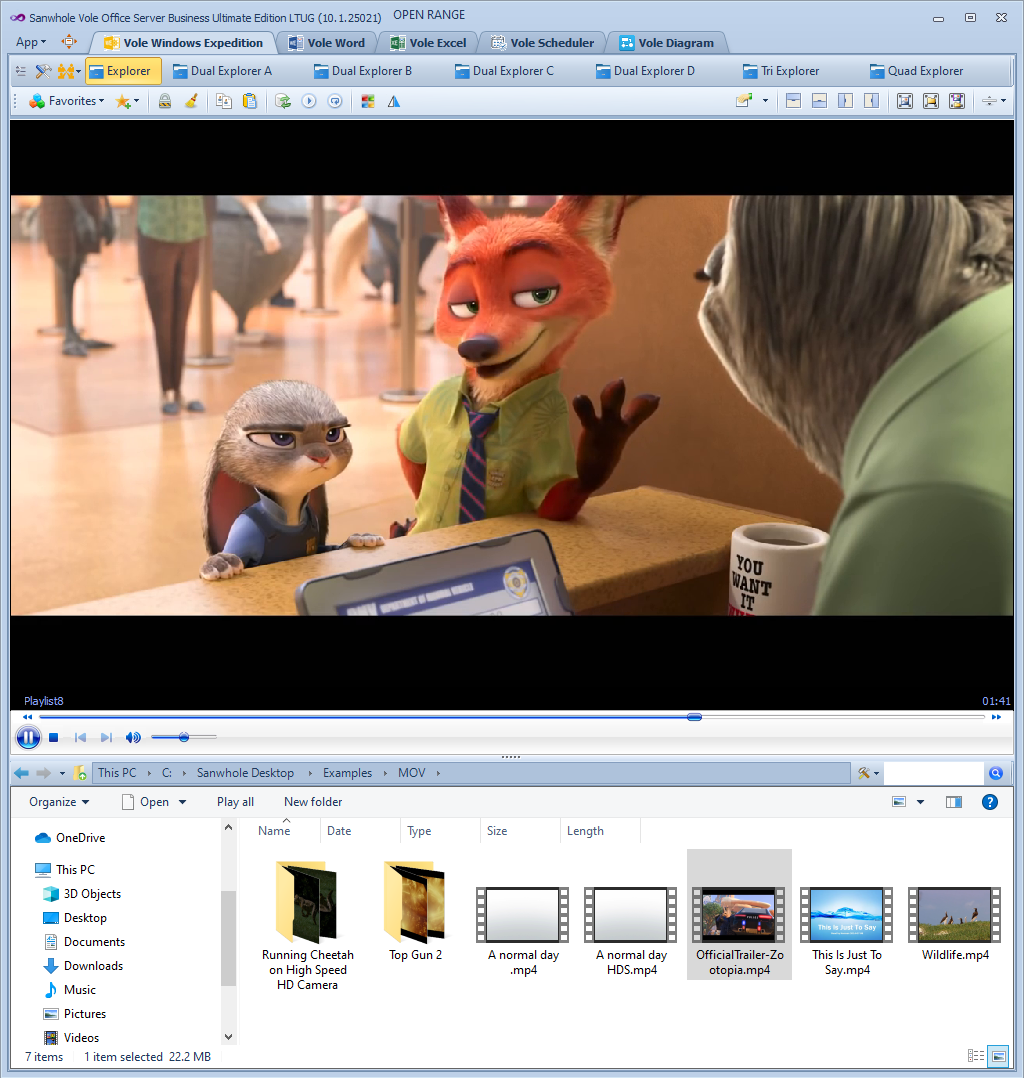Skip to the previous track
The height and width of the screenshot is (1078, 1024).
pyautogui.click(x=80, y=738)
